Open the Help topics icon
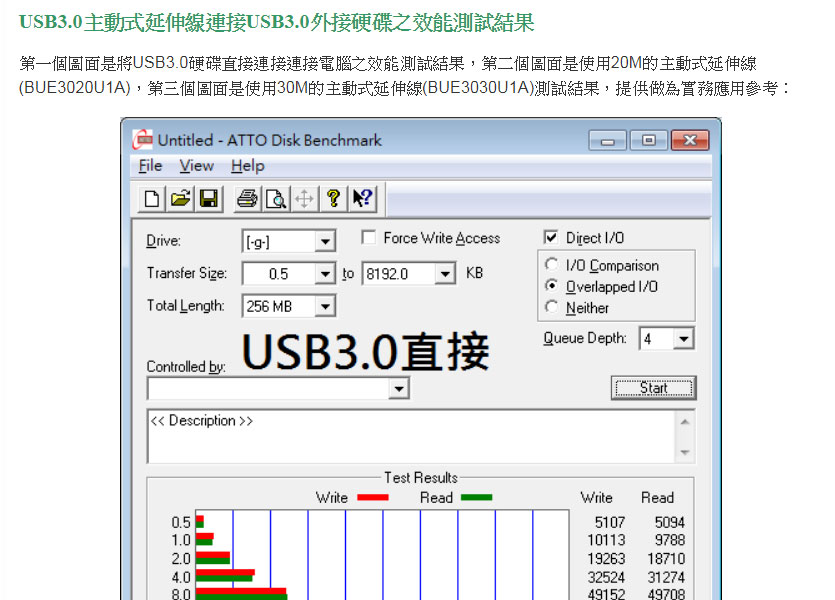 pyautogui.click(x=334, y=198)
